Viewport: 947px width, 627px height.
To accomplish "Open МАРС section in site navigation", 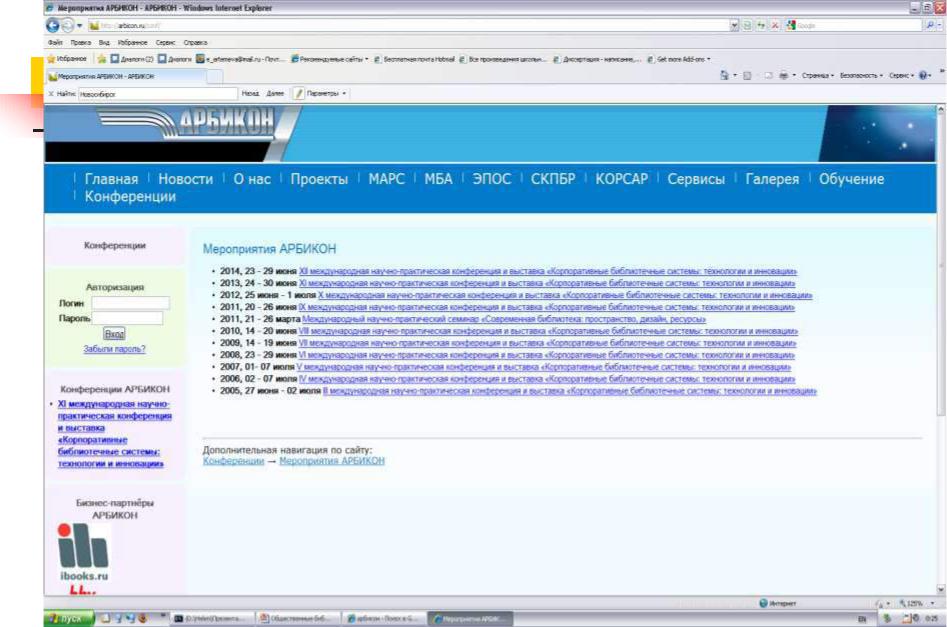I will 387,179.
